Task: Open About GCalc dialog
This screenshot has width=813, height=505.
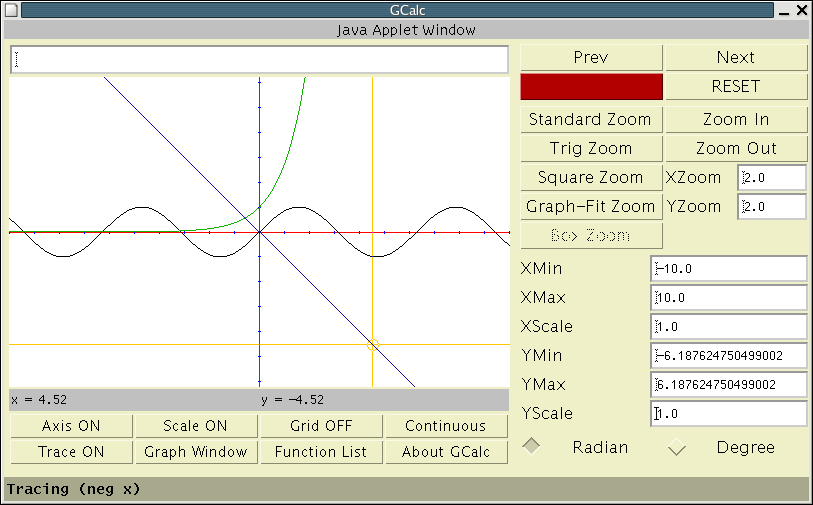Action: point(446,452)
